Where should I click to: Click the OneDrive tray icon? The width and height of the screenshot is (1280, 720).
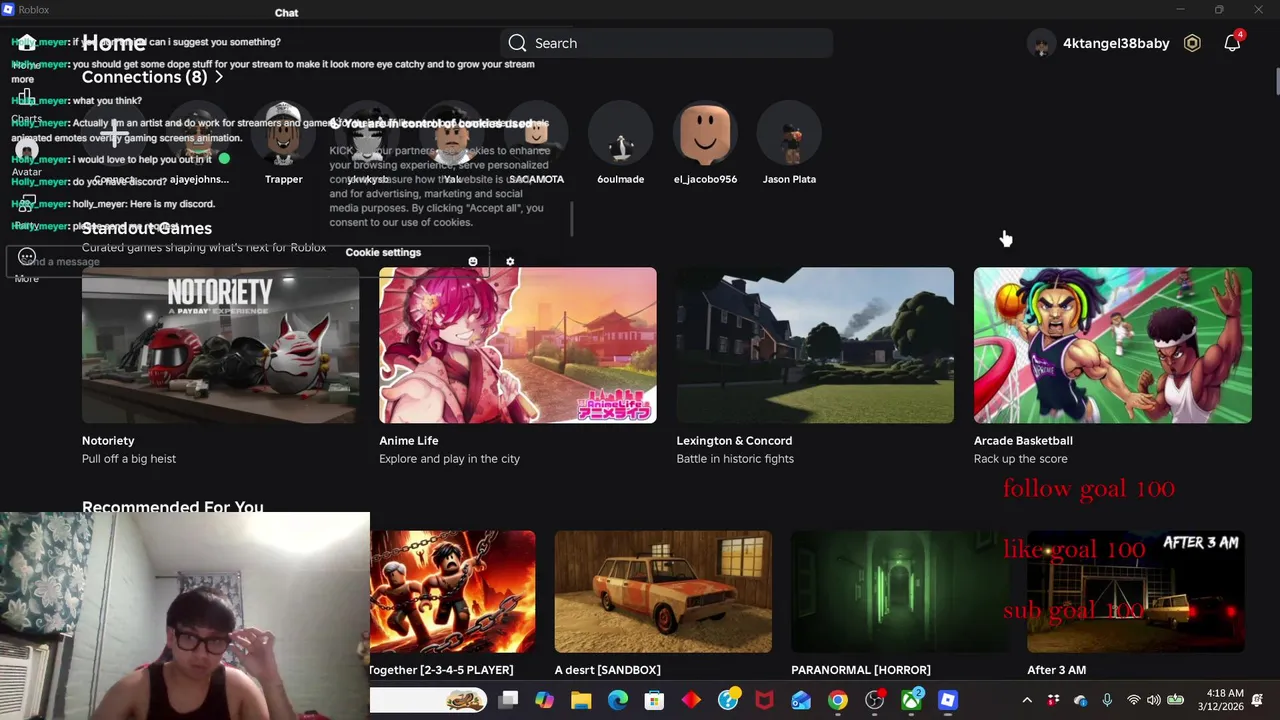click(1080, 701)
